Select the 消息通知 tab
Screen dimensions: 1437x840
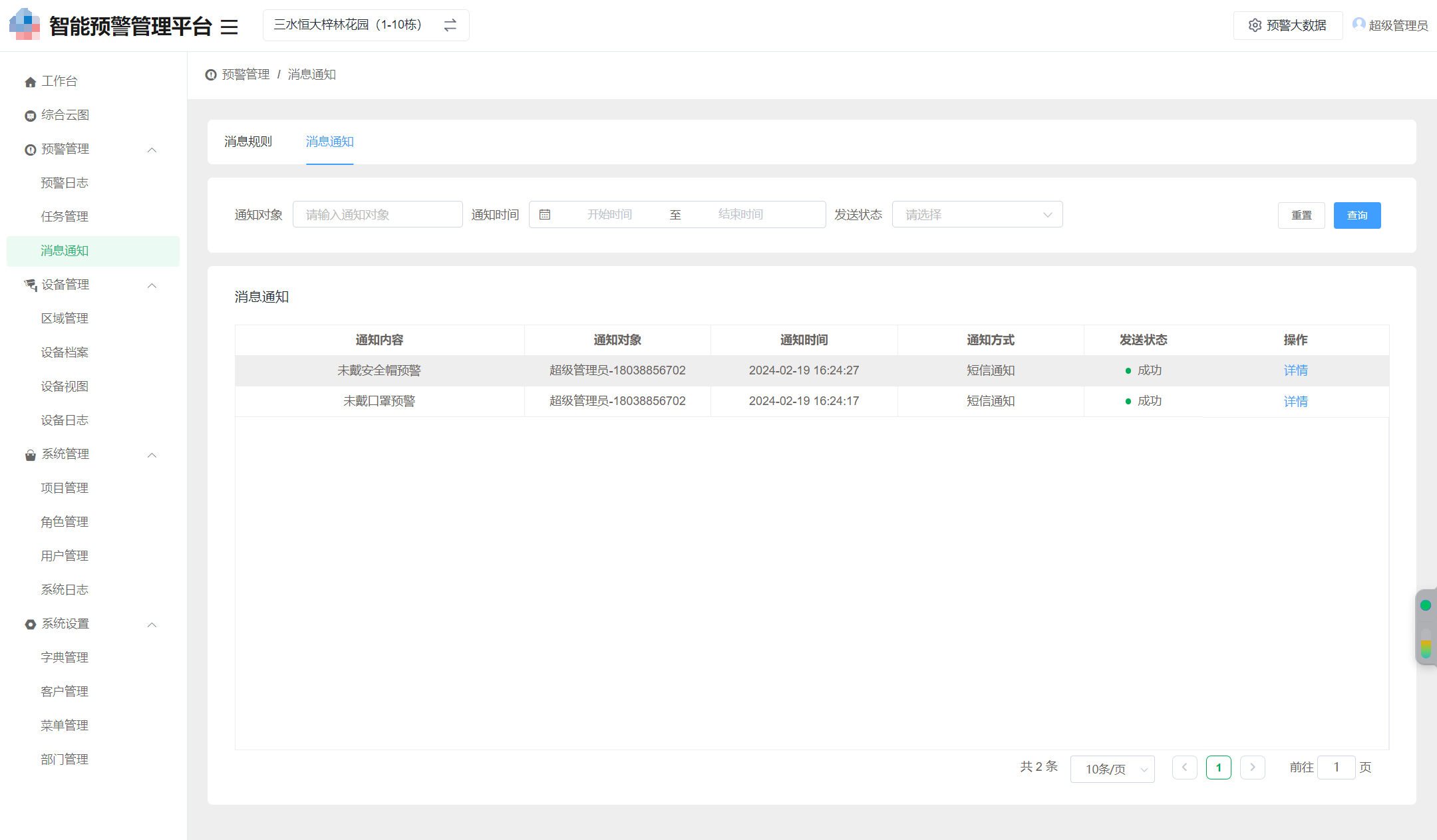pyautogui.click(x=330, y=142)
